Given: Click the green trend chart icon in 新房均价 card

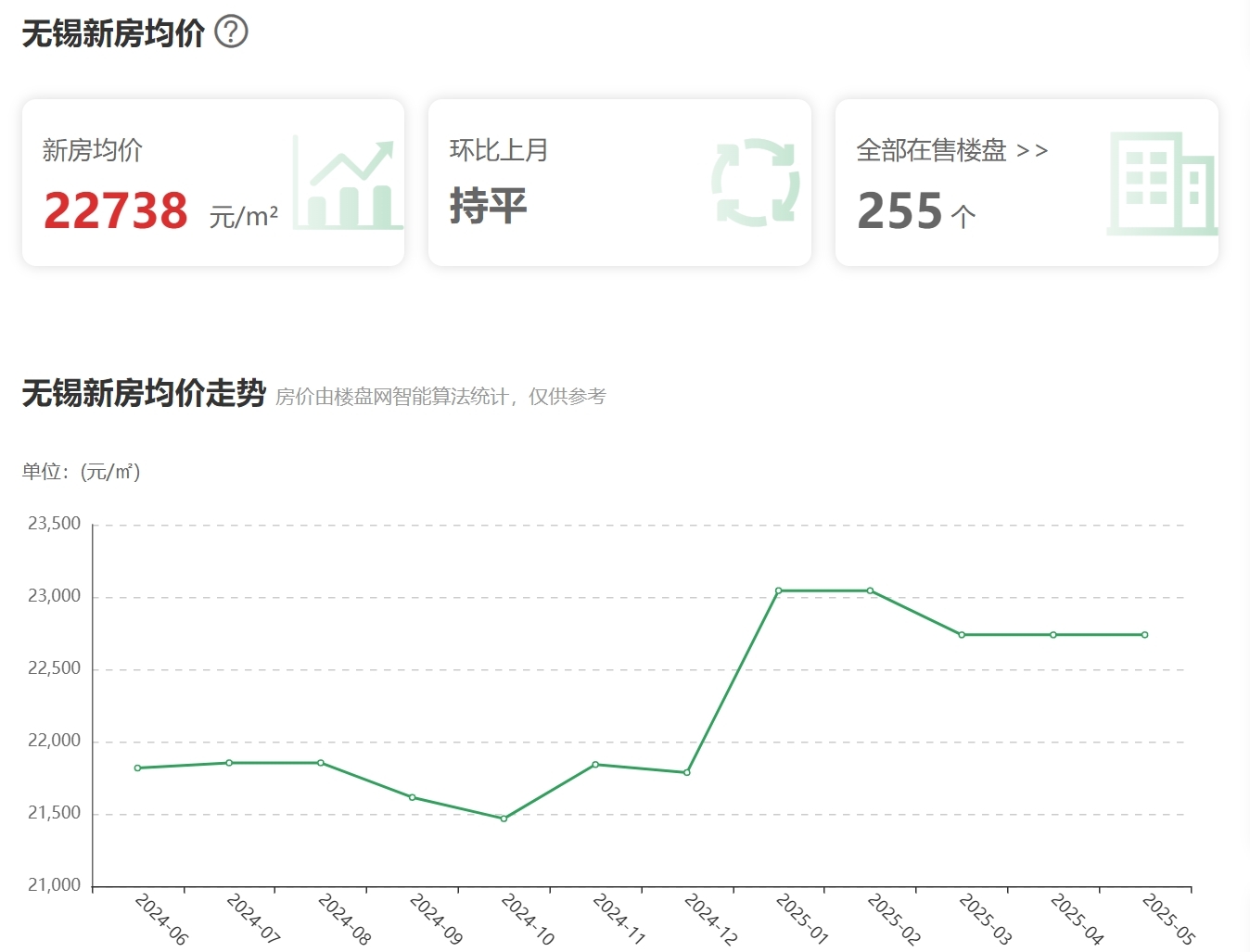Looking at the screenshot, I should tap(348, 184).
